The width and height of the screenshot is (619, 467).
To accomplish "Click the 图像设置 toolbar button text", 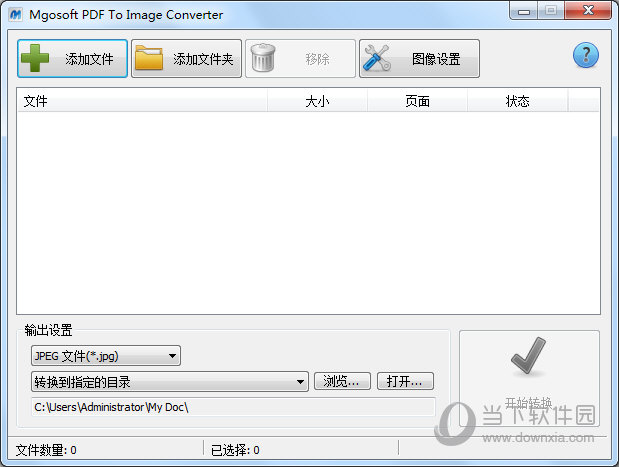I will [x=436, y=59].
